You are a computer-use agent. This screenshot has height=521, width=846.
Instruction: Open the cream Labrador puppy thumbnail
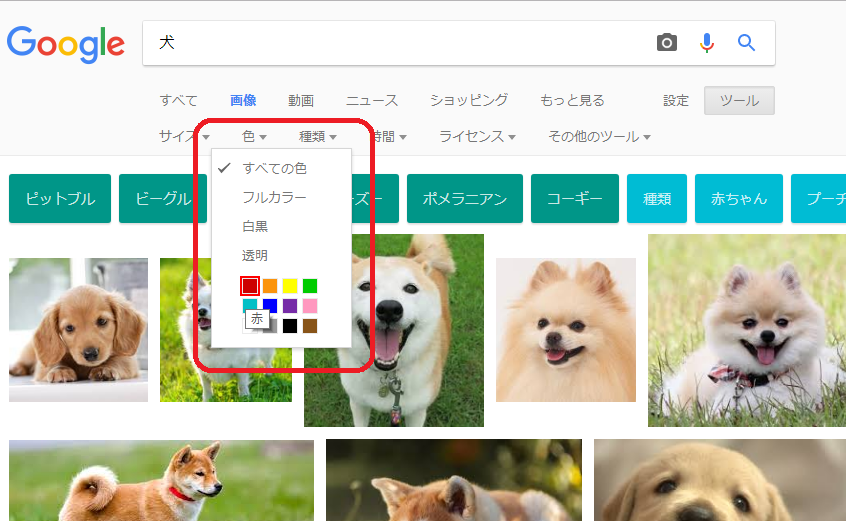click(720, 481)
